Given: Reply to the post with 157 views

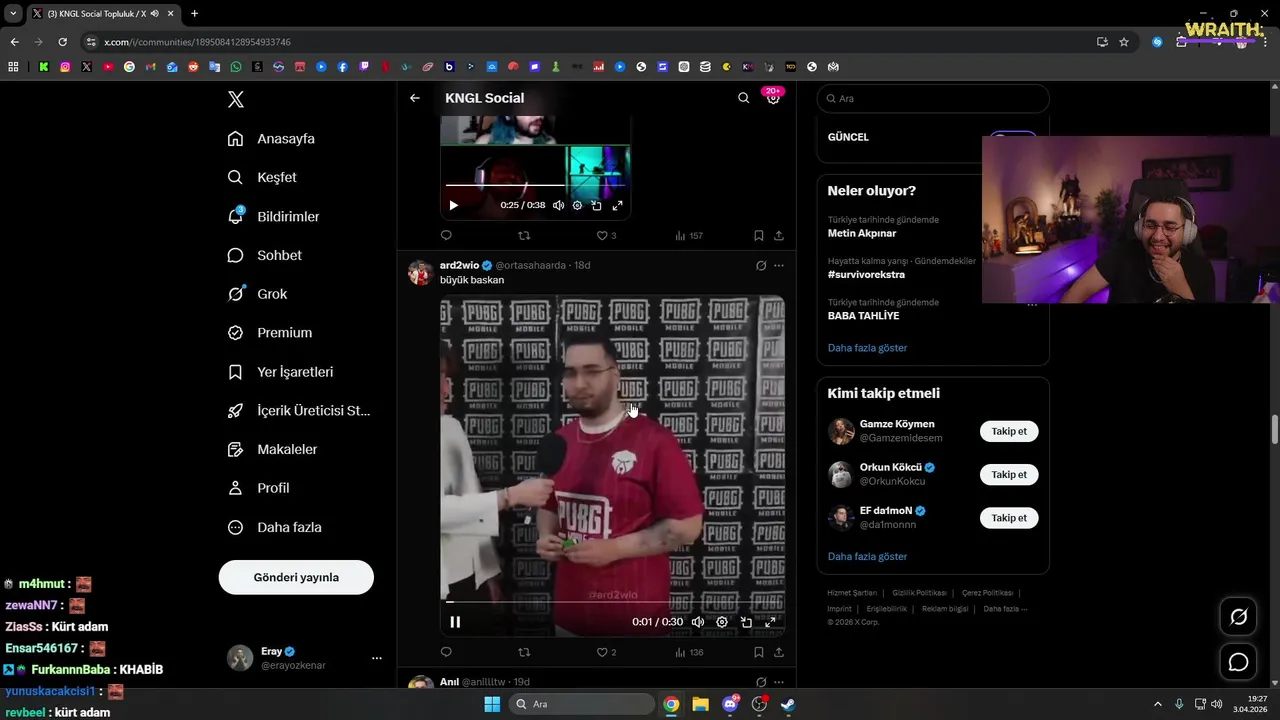Looking at the screenshot, I should point(446,236).
